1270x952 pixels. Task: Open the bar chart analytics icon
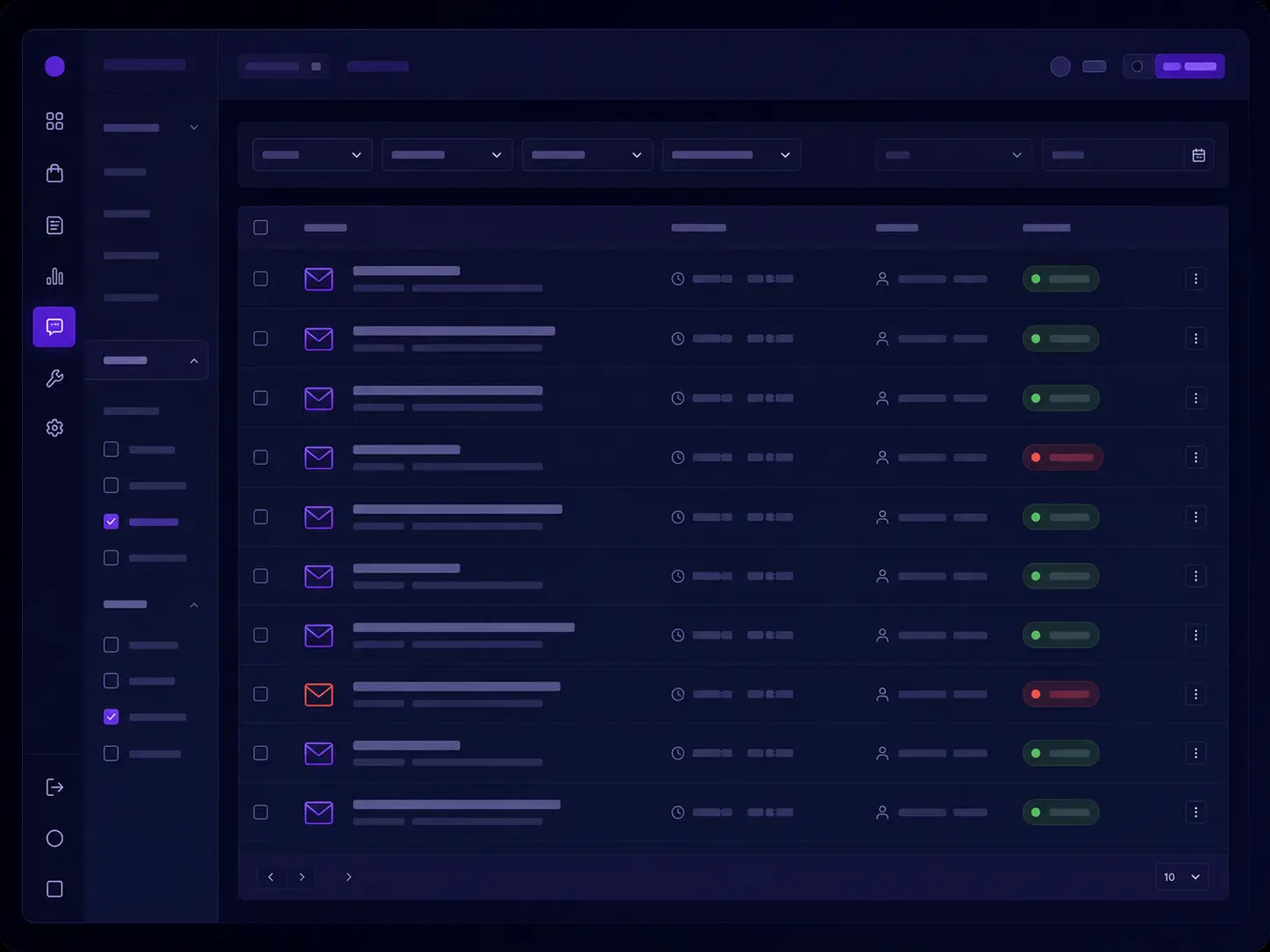(x=54, y=276)
